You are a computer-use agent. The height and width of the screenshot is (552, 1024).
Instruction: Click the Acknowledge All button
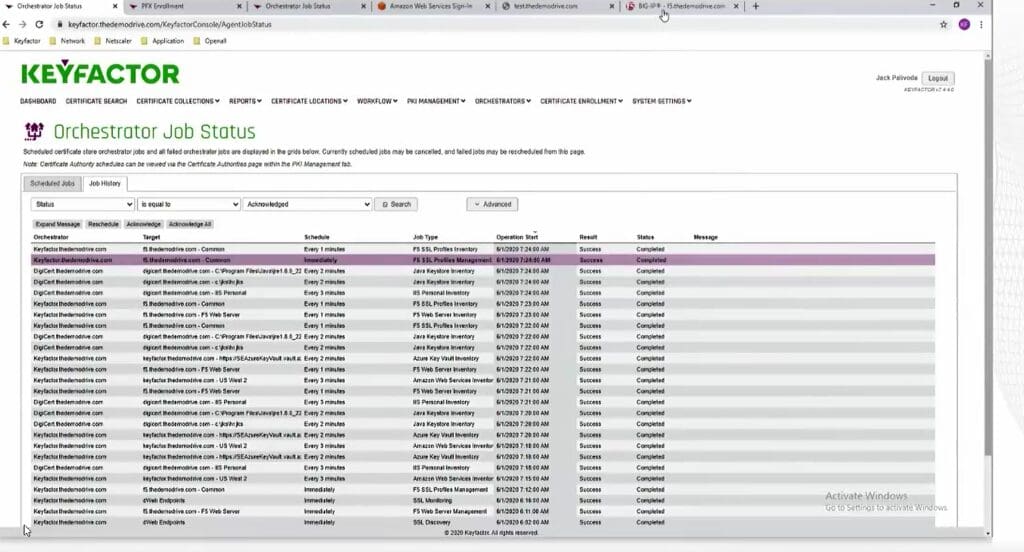tap(190, 224)
